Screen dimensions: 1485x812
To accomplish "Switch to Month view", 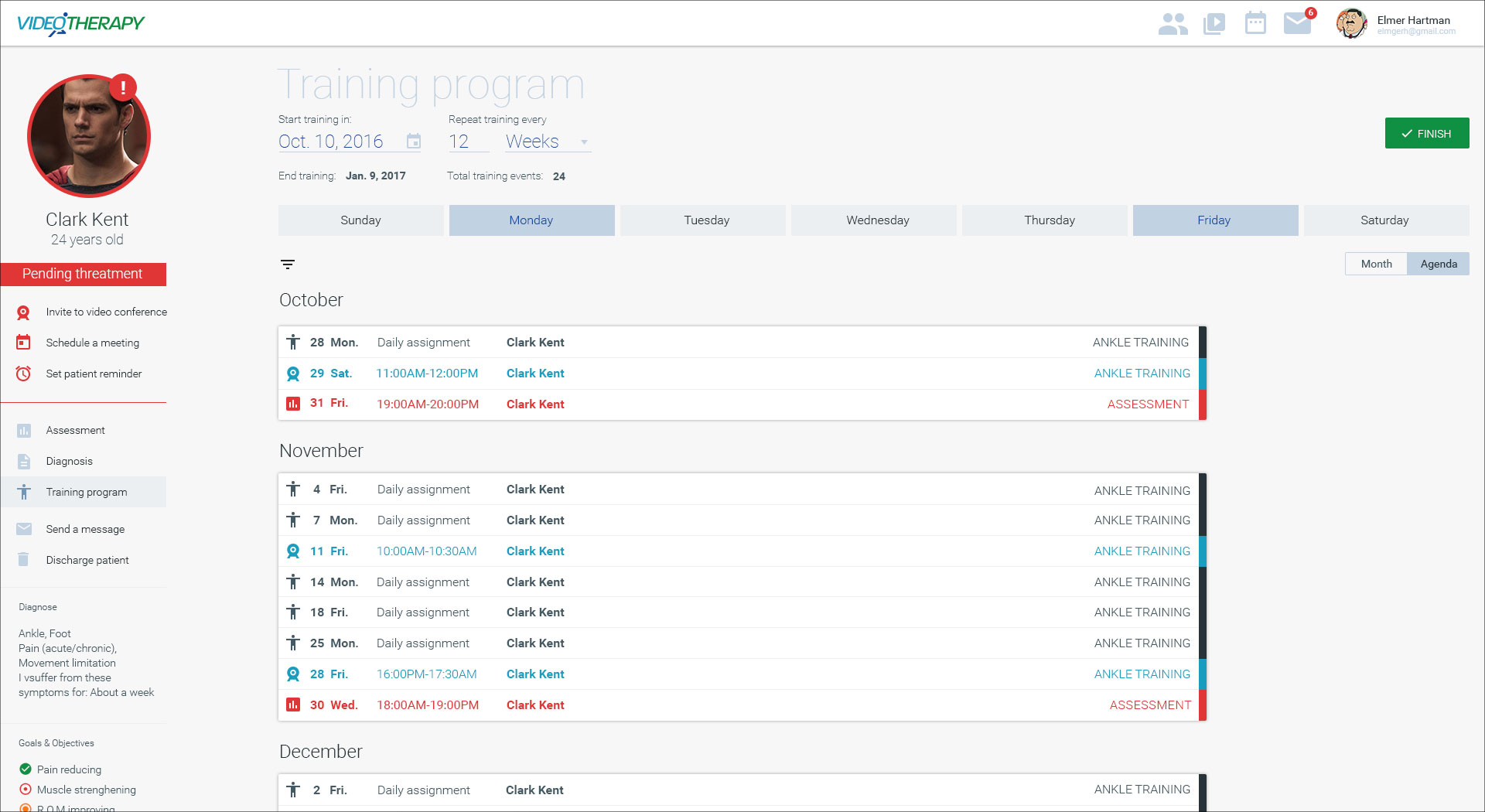I will pyautogui.click(x=1376, y=264).
